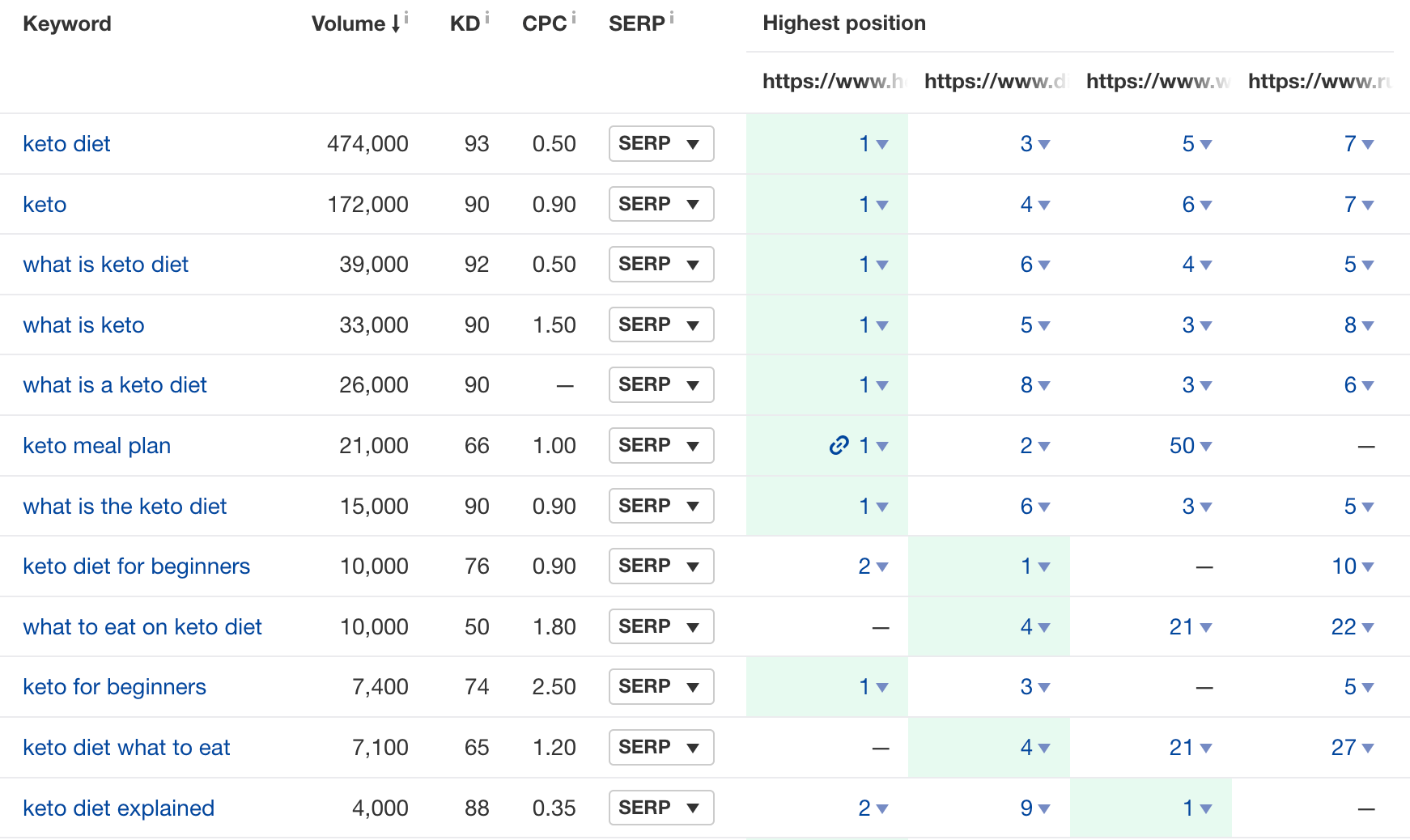Expand the SERP dropdown for keto diet

661,143
